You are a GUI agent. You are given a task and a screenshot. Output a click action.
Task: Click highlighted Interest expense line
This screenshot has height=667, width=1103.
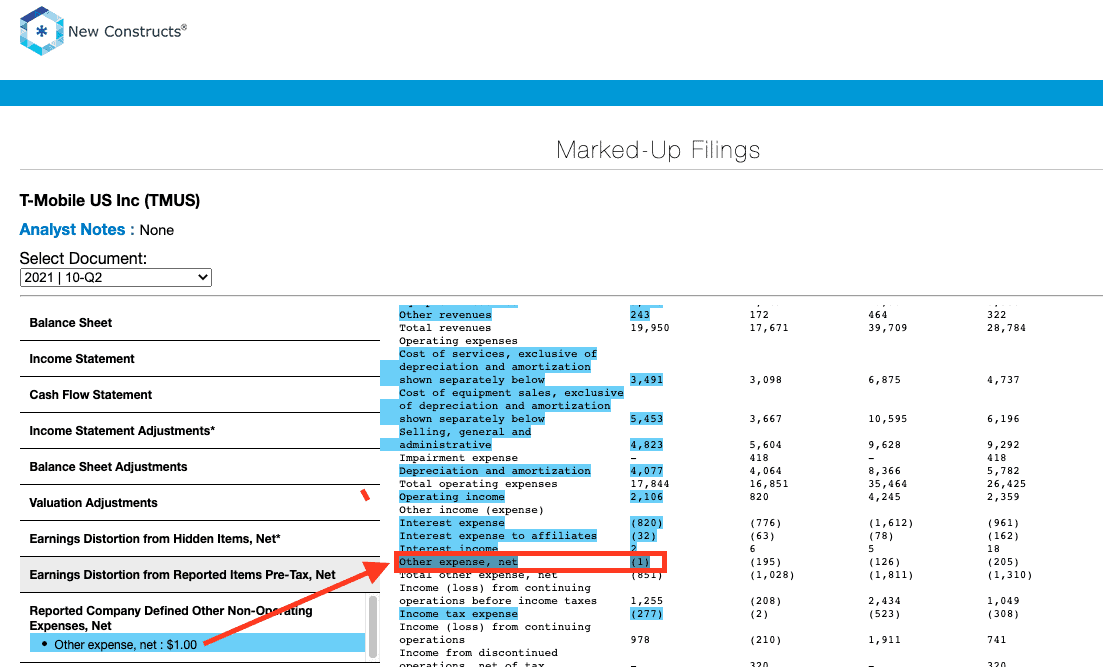(452, 523)
